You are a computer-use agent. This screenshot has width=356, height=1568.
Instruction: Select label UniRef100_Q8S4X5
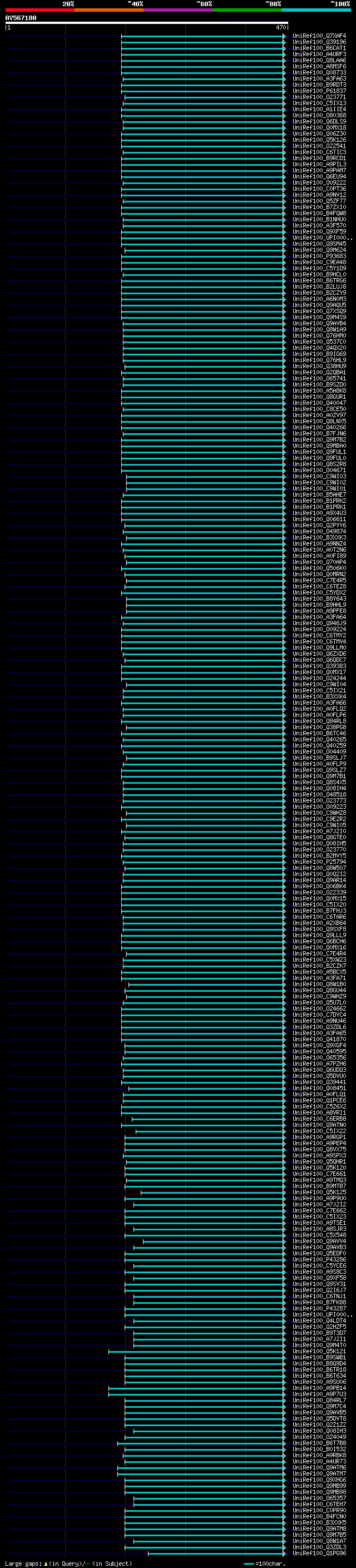point(319,782)
